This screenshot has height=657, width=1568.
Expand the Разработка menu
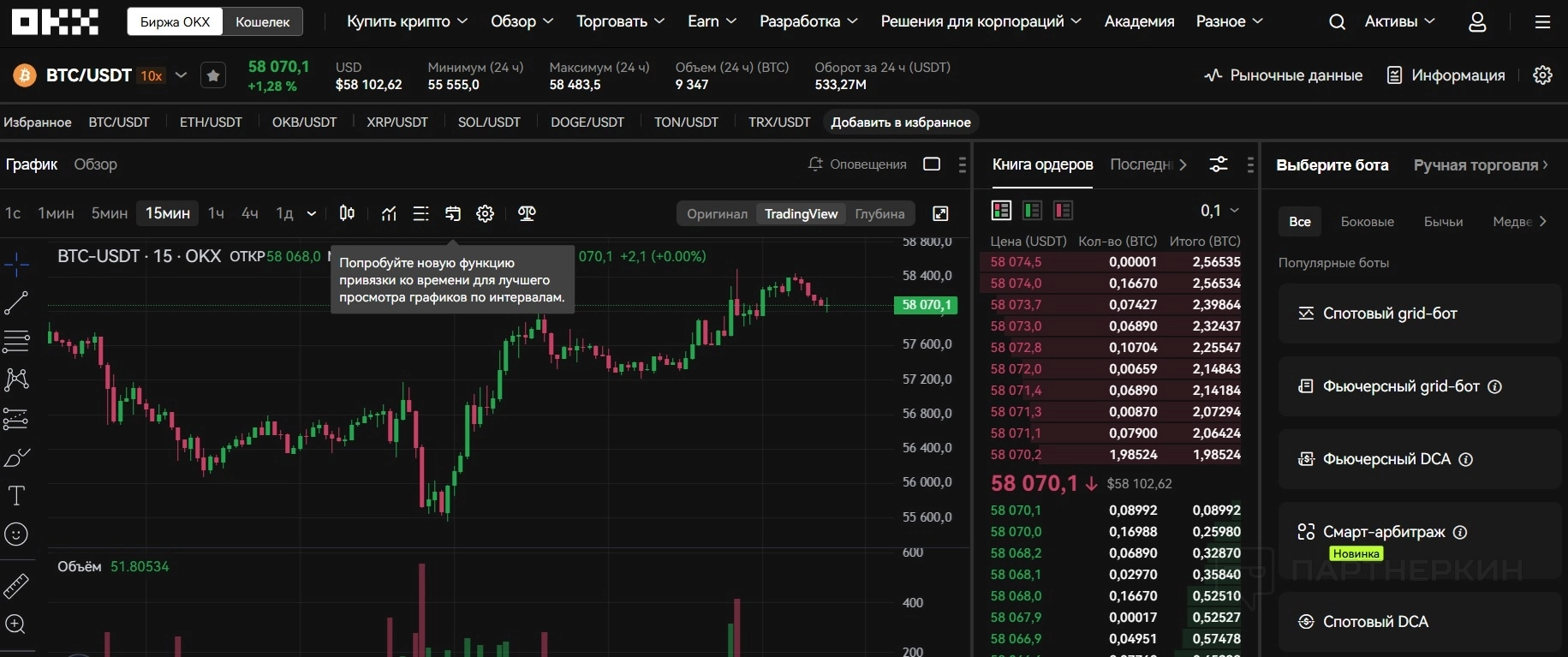tap(808, 21)
